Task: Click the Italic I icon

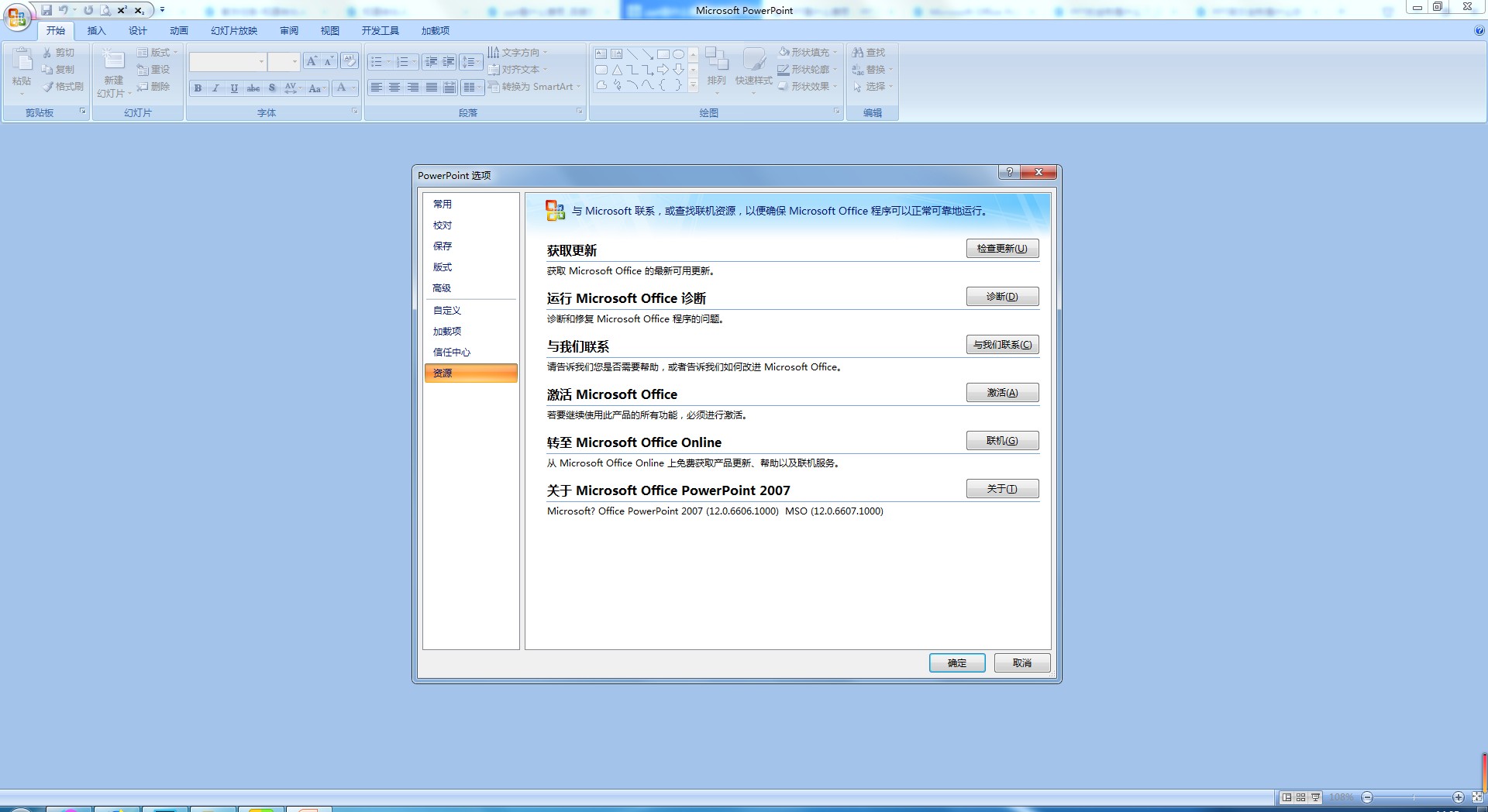Action: pyautogui.click(x=216, y=88)
